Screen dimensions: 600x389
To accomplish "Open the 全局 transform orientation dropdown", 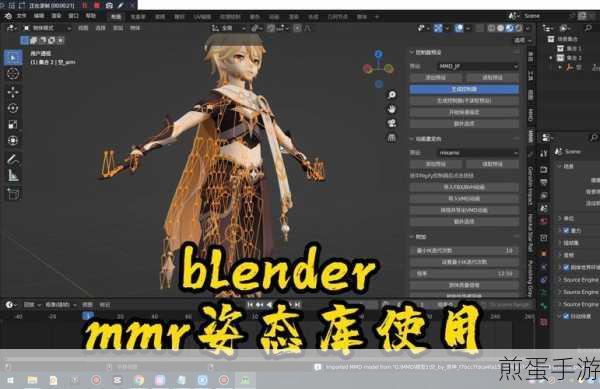I will point(229,28).
